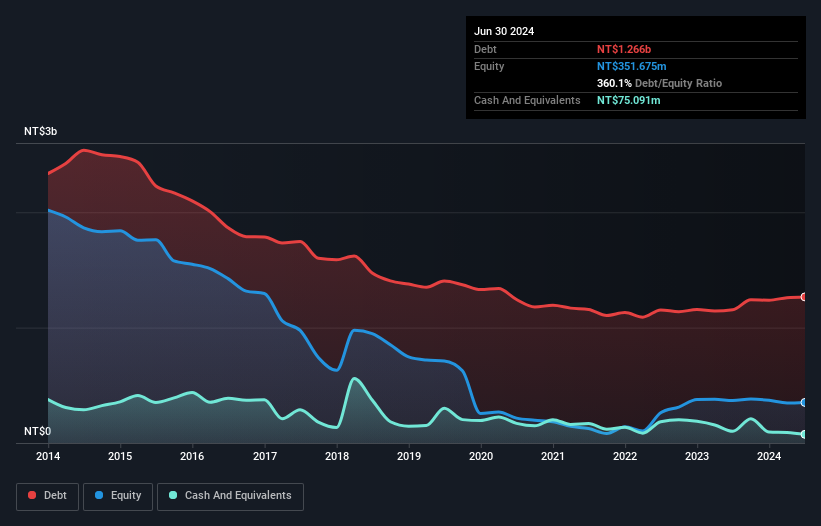Click the Equity row label in tooltip
Viewport: 821px width, 526px height.
(x=489, y=66)
